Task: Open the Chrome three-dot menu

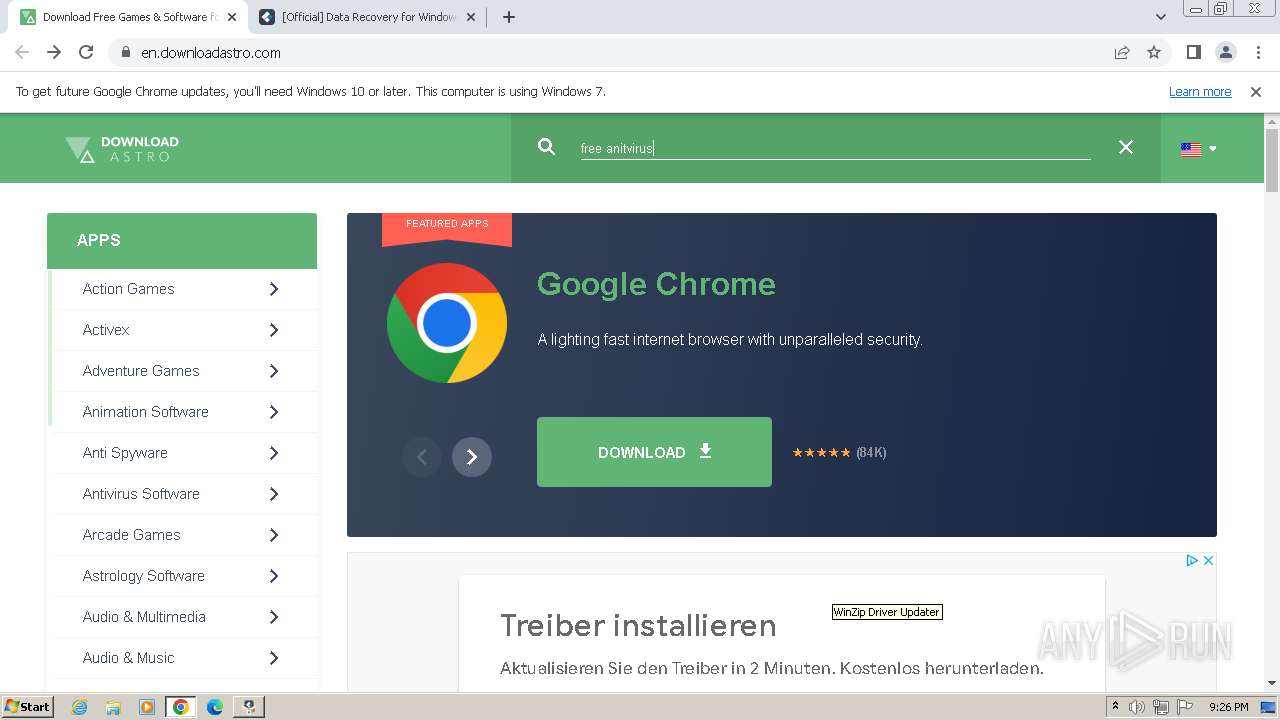Action: [x=1258, y=52]
